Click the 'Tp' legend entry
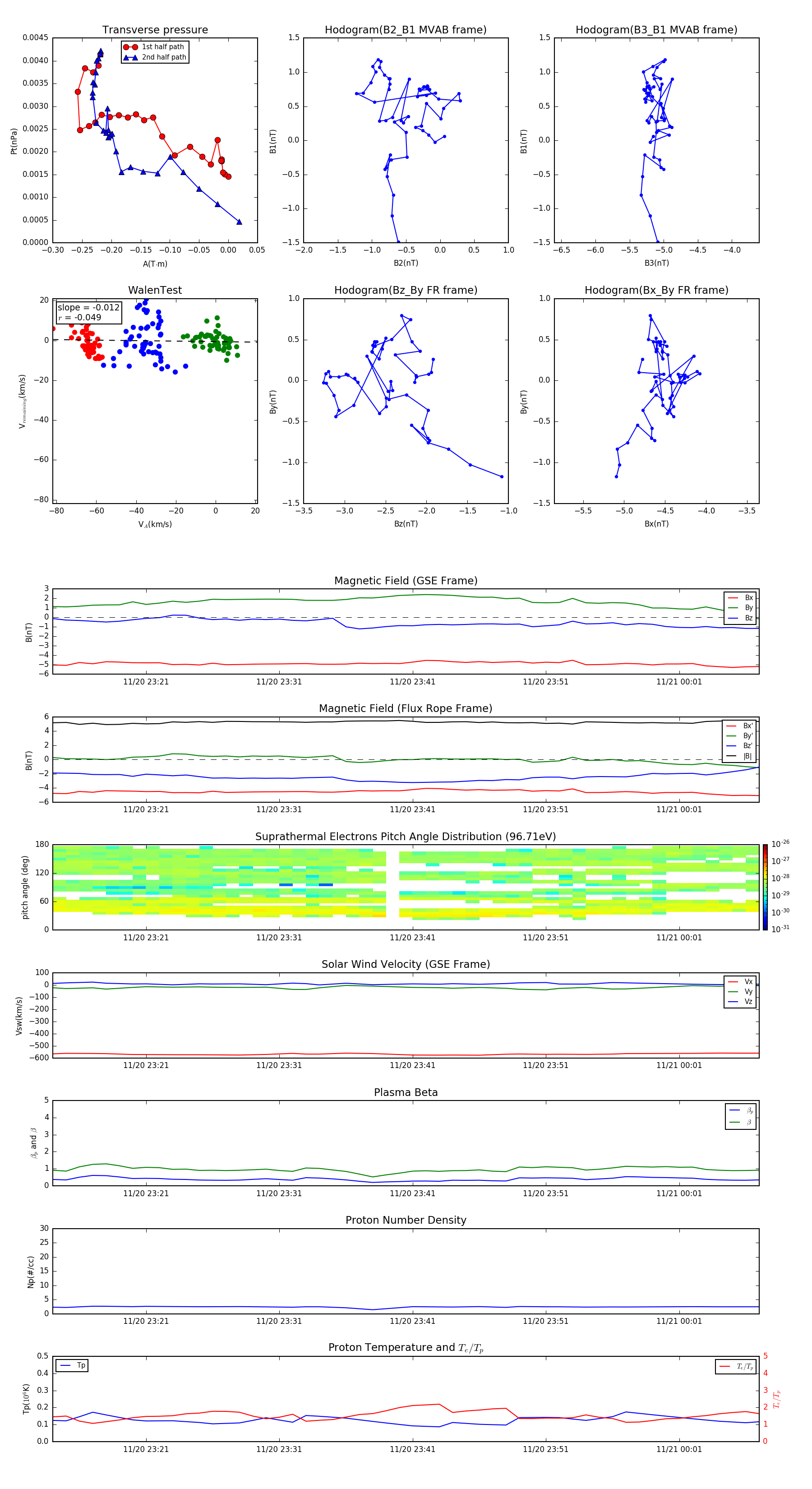Image resolution: width=812 pixels, height=1489 pixels. (73, 1365)
